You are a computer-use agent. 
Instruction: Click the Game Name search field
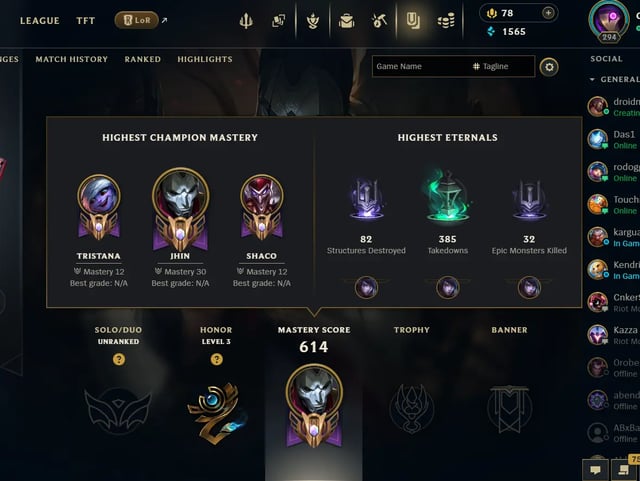(x=420, y=66)
